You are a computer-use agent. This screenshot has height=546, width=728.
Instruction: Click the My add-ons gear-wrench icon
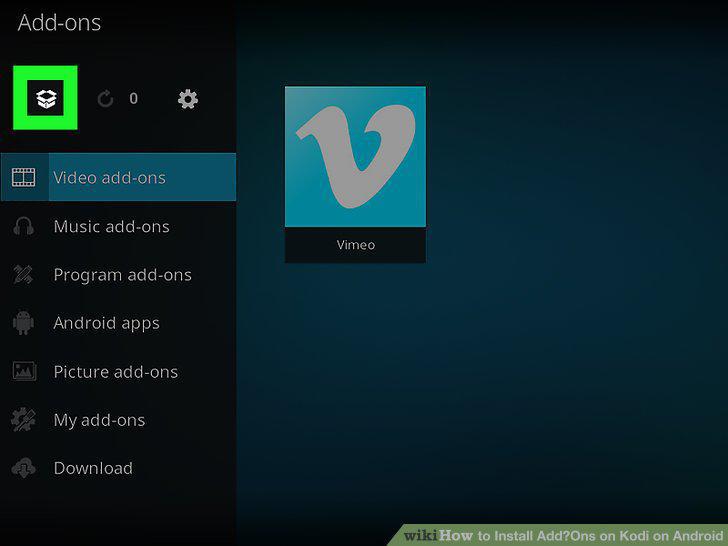click(23, 420)
